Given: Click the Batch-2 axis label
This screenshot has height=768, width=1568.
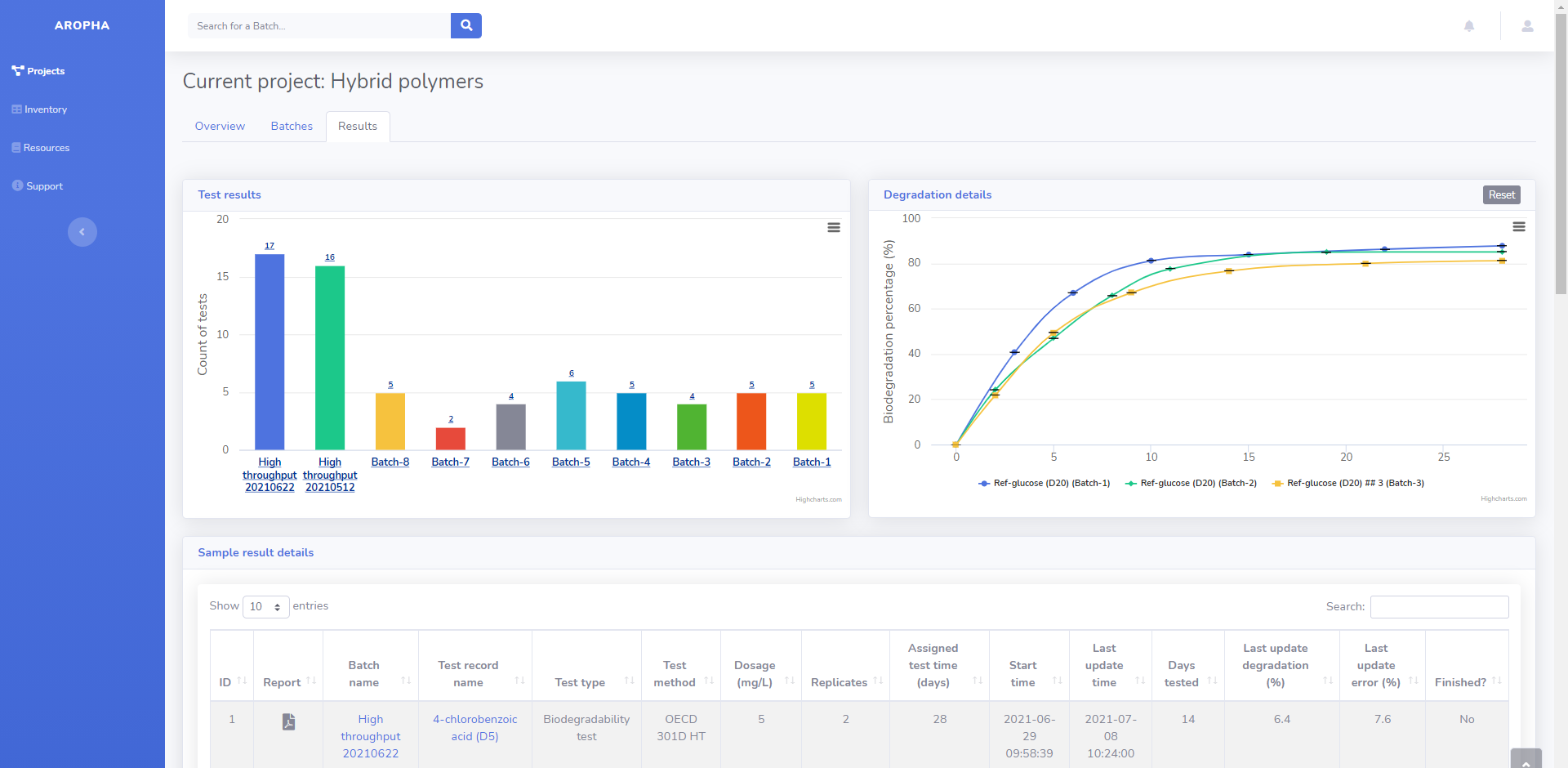Looking at the screenshot, I should [x=751, y=462].
